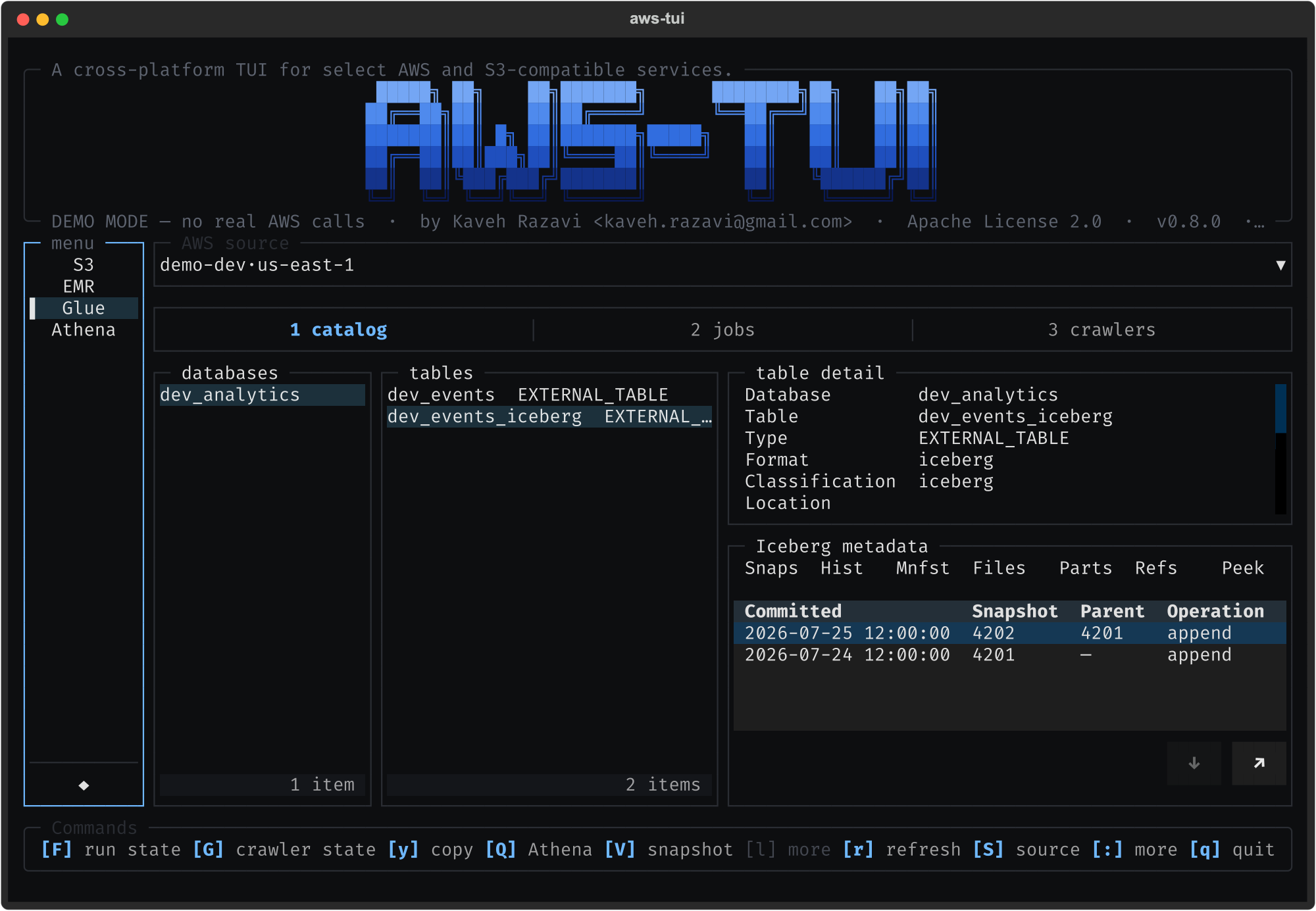Click the [Q] Athena command
The image size is (1316, 911).
(x=539, y=850)
